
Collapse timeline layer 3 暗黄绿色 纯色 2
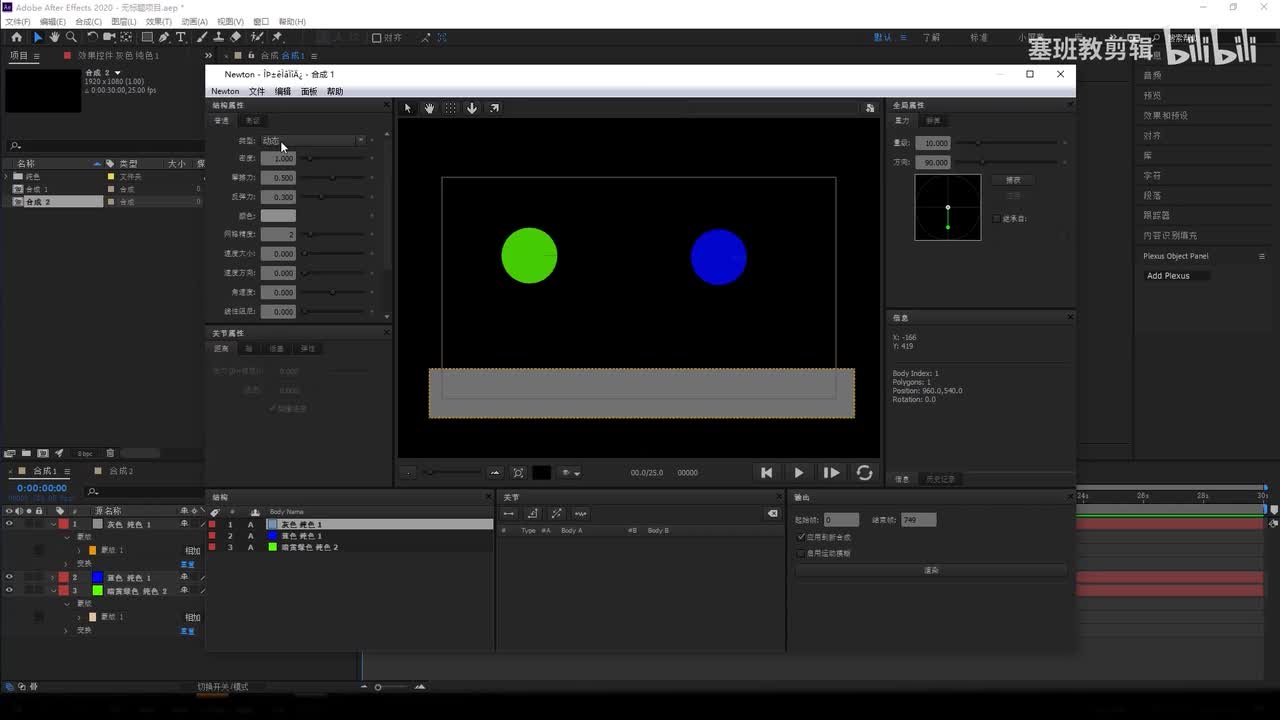(53, 591)
